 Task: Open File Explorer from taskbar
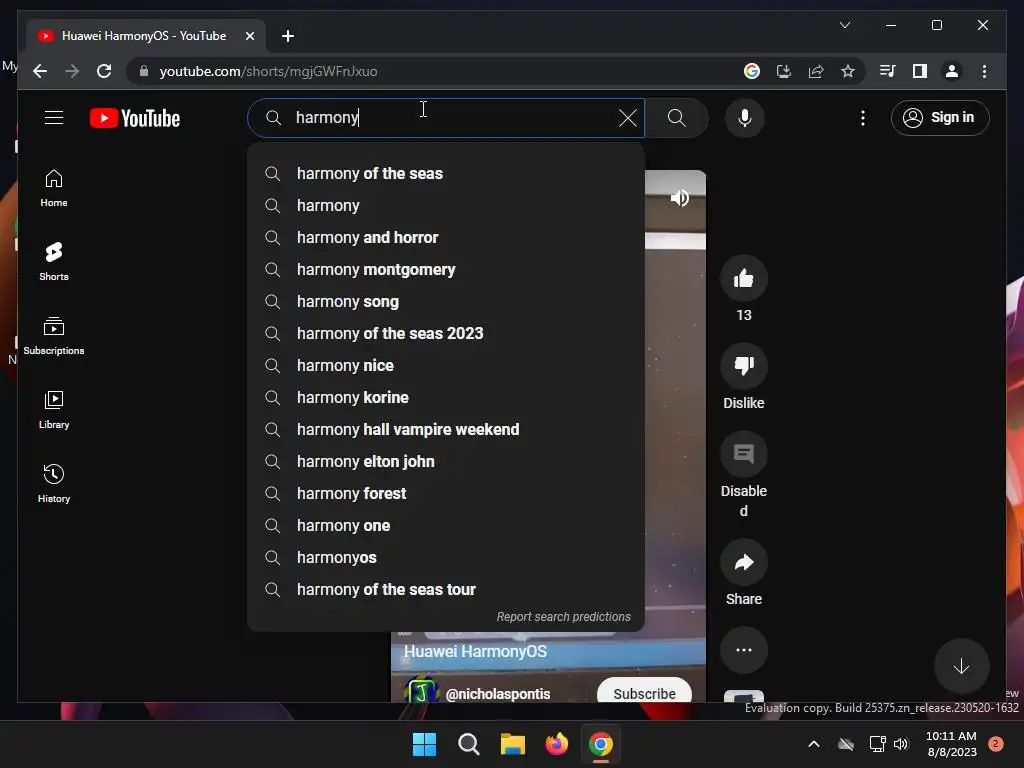[x=513, y=744]
